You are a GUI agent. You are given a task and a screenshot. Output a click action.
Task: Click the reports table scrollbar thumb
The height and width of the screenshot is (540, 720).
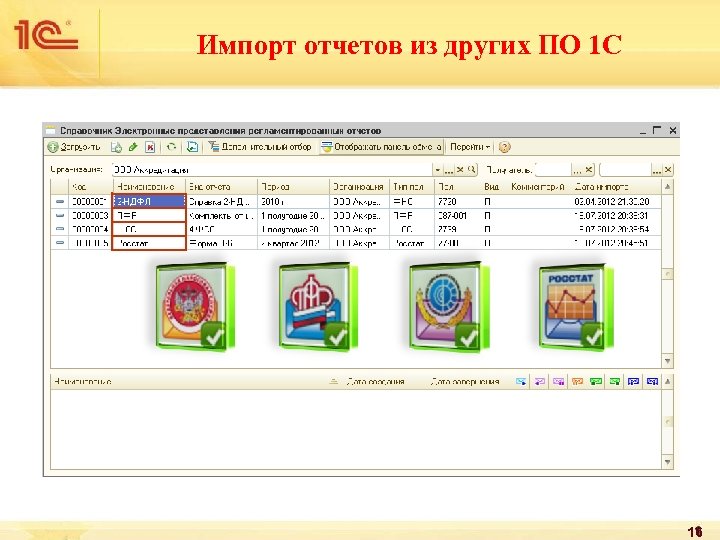668,274
